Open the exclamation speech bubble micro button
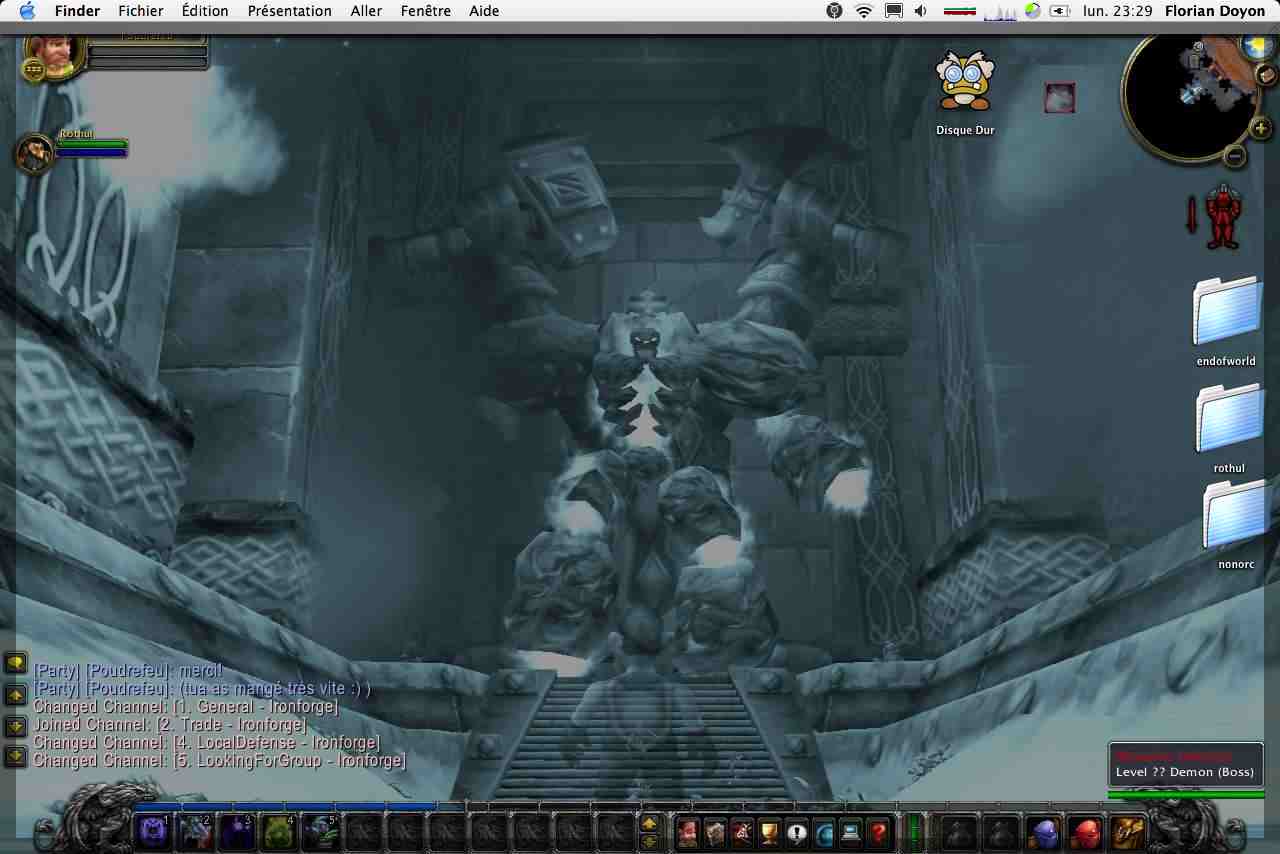Image resolution: width=1280 pixels, height=854 pixels. [796, 832]
